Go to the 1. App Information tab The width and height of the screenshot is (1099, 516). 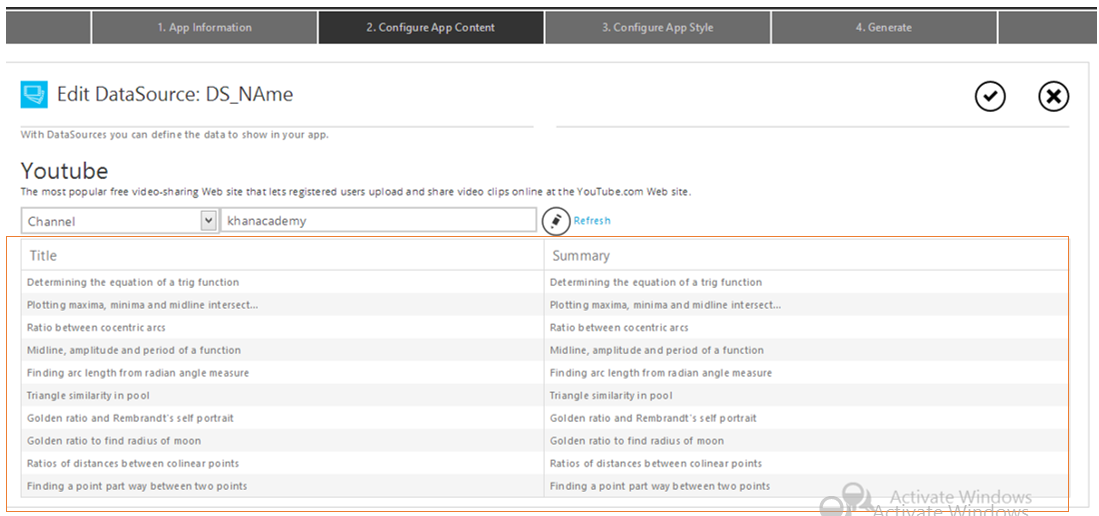coord(205,28)
